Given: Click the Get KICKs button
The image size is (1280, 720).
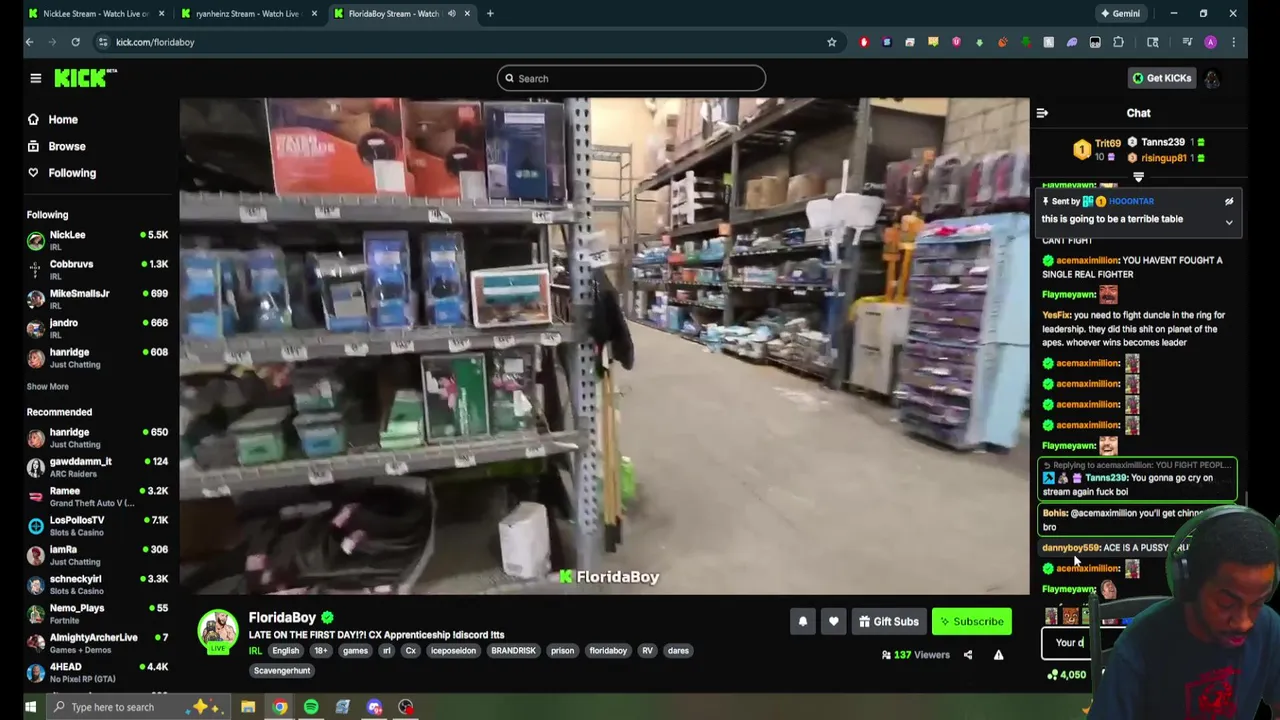Looking at the screenshot, I should [1161, 78].
